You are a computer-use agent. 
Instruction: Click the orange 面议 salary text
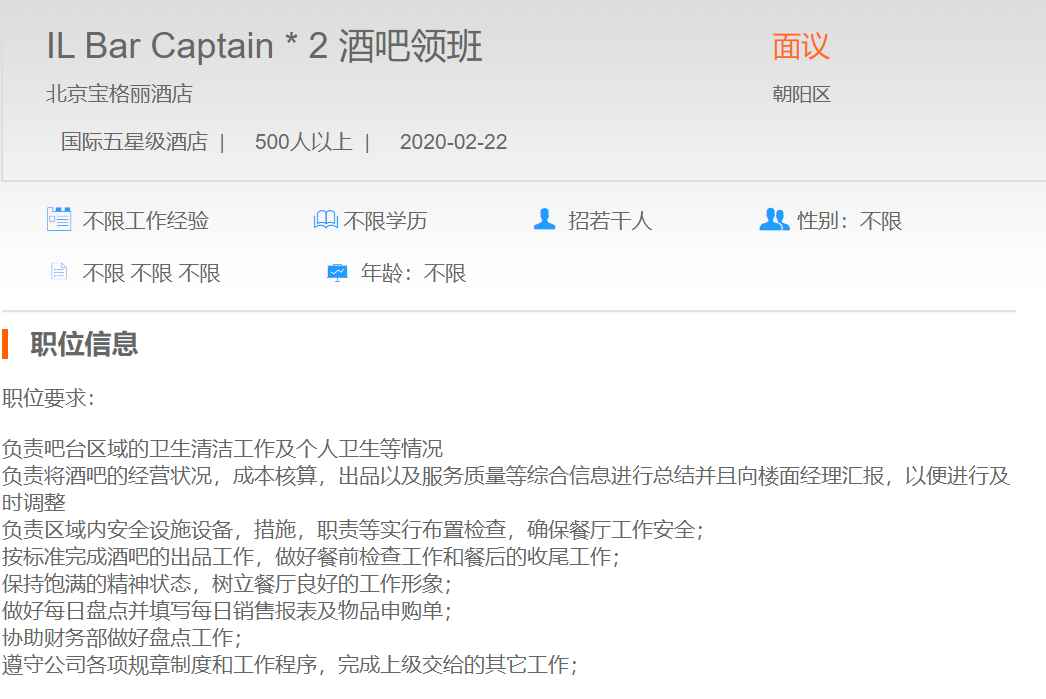coord(800,46)
